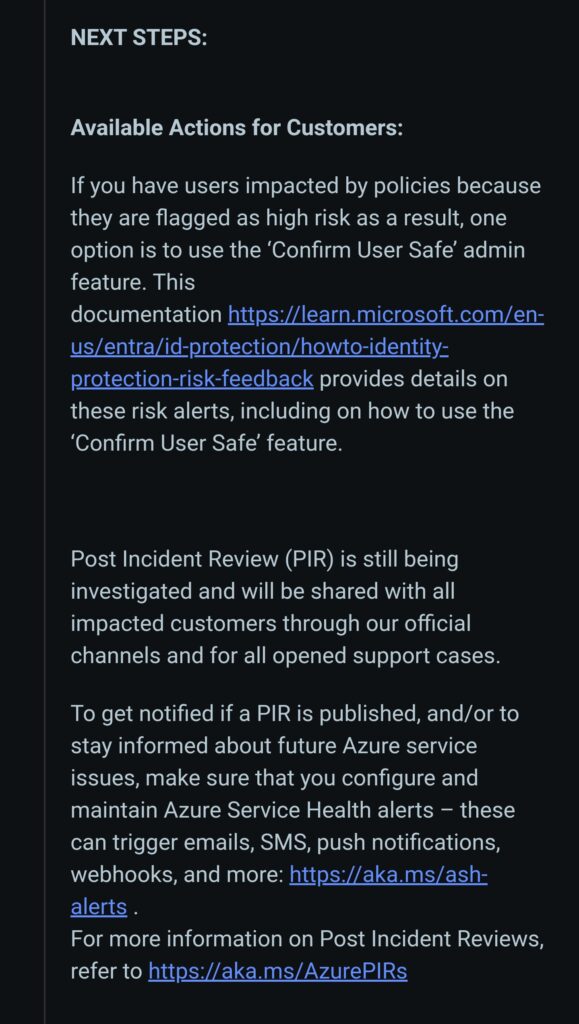Click 'refer to' text before AzurePIRs link
This screenshot has width=579, height=1024.
click(x=106, y=971)
